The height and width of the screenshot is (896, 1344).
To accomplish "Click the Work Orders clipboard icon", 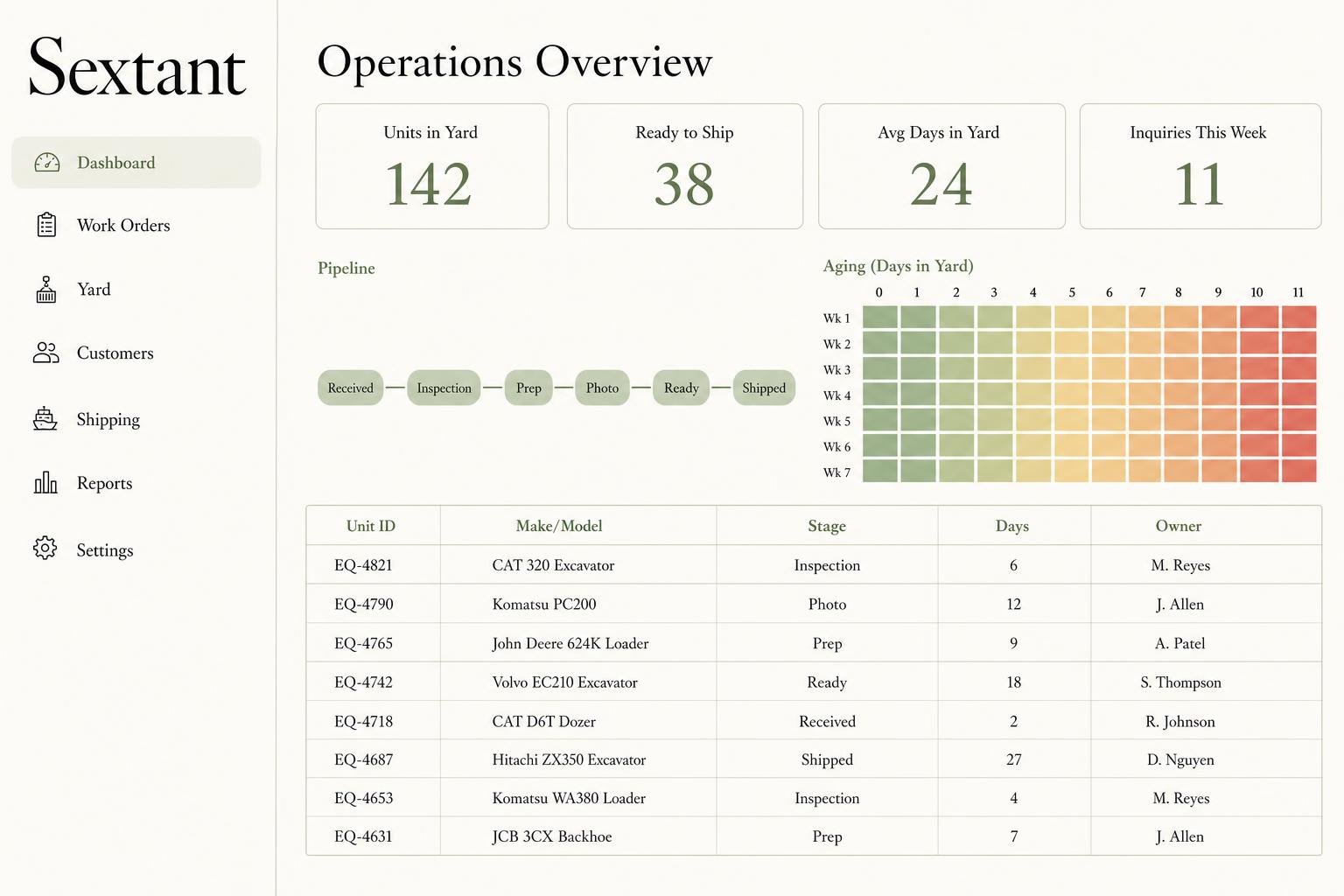I will click(x=46, y=225).
